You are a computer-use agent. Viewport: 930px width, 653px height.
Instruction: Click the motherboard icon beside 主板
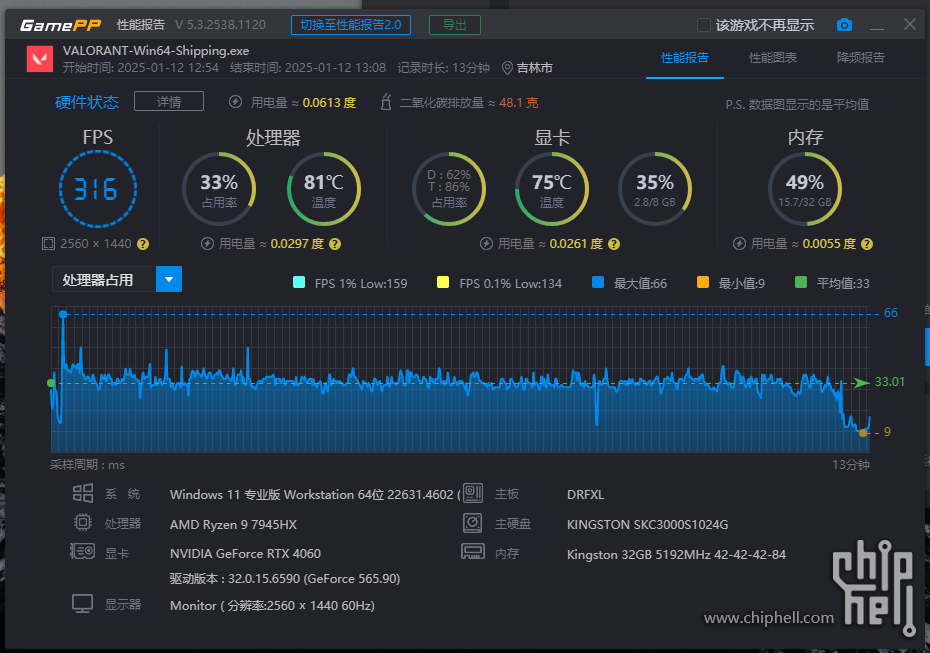(473, 493)
